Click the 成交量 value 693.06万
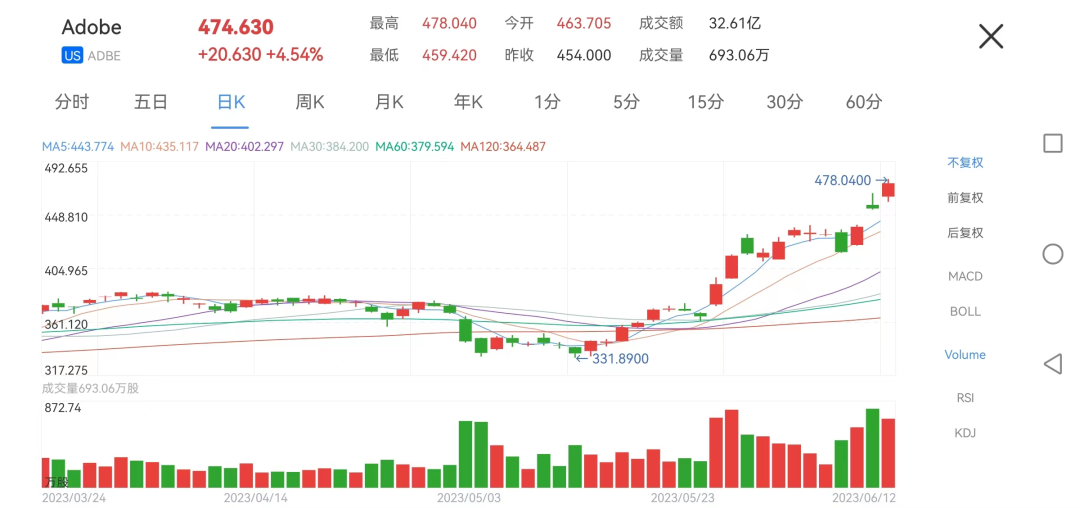 pos(738,55)
